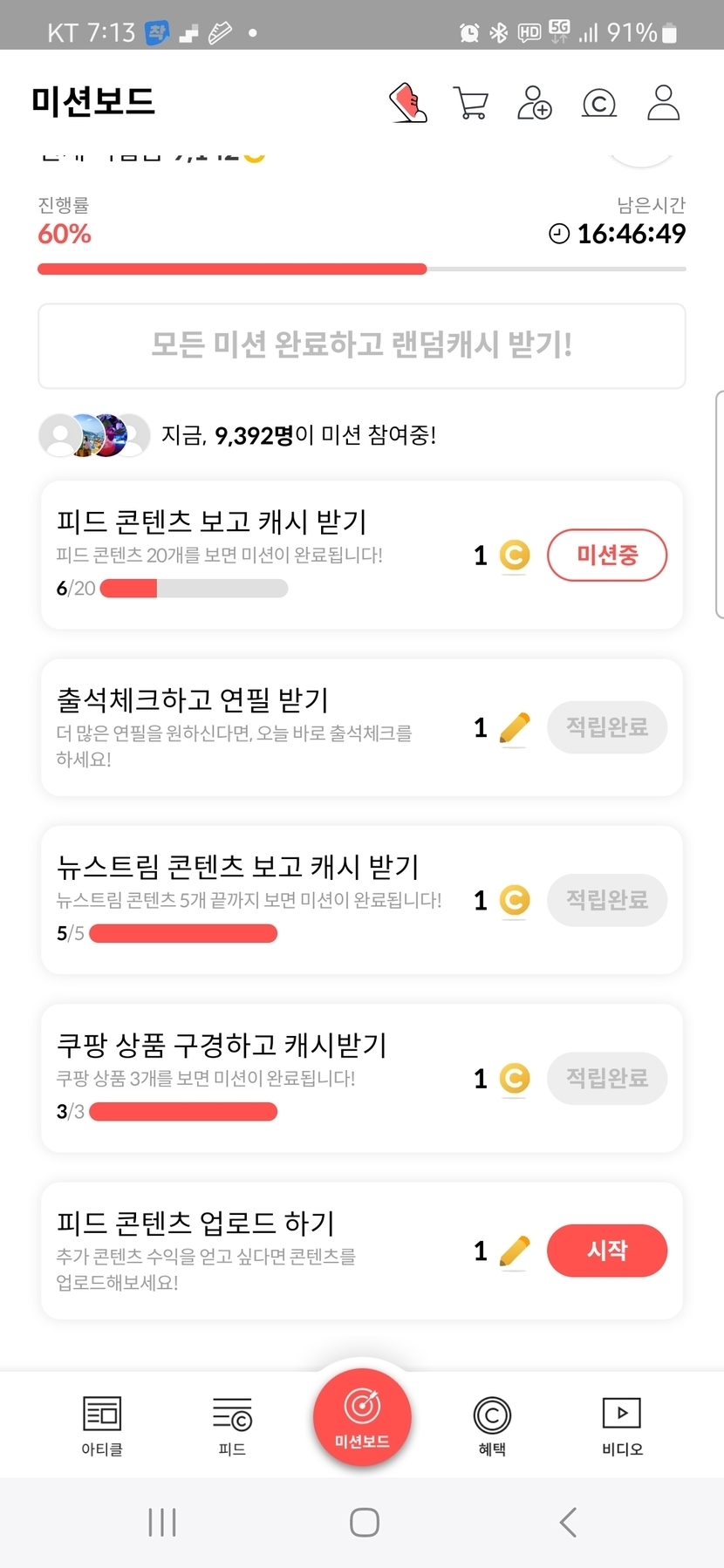This screenshot has height=1568, width=724.
Task: Open Android recent apps button
Action: tap(162, 1523)
